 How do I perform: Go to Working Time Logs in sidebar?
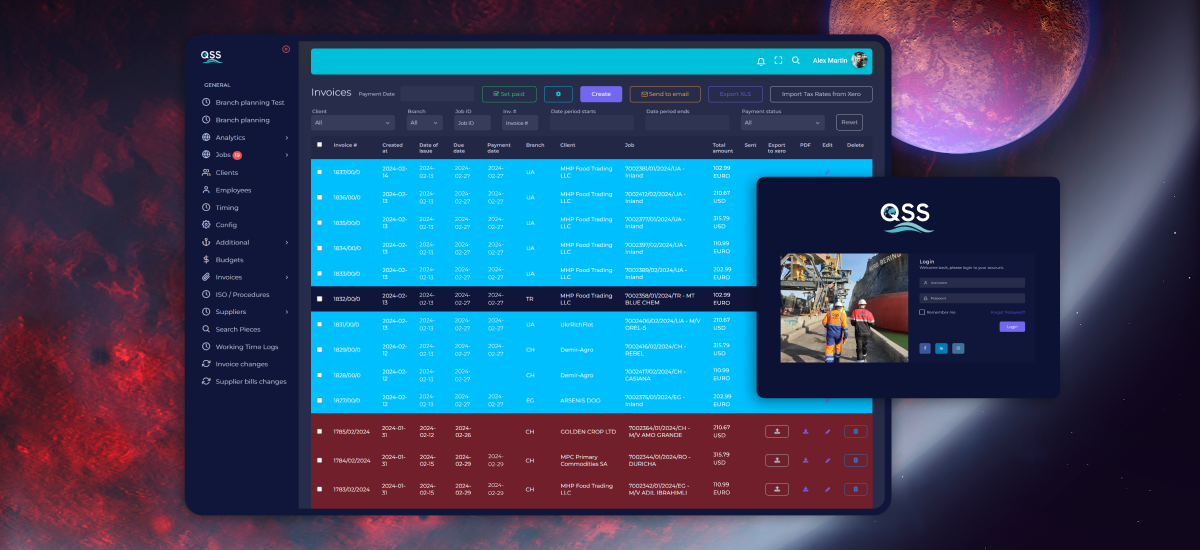coord(249,347)
